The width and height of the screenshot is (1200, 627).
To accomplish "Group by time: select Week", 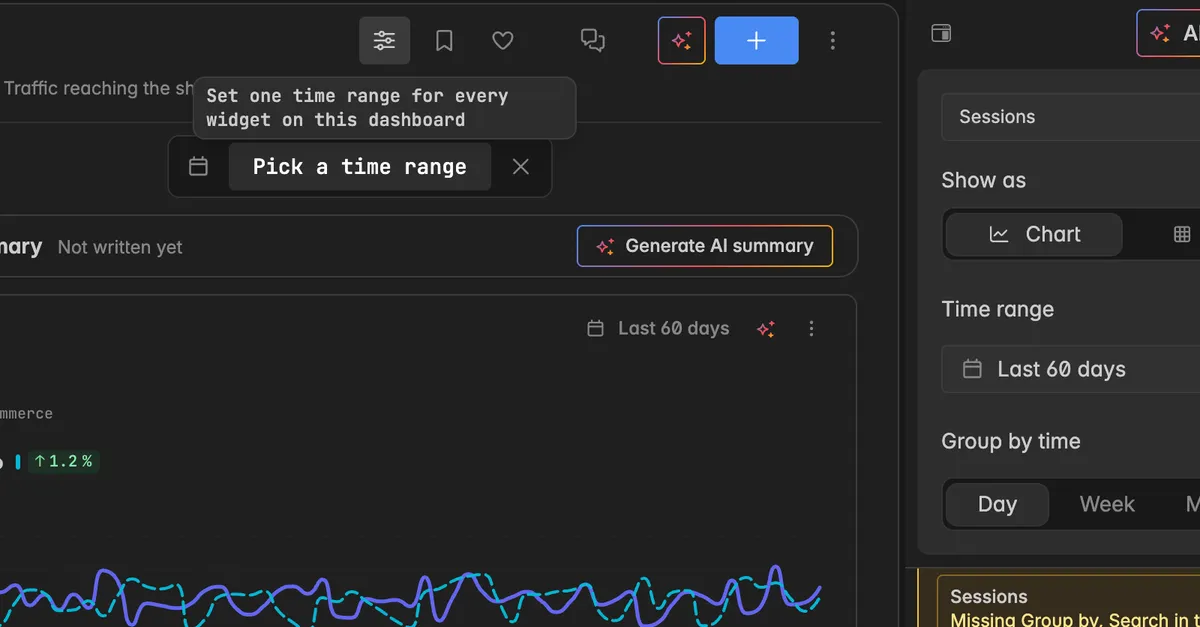I will [1107, 505].
